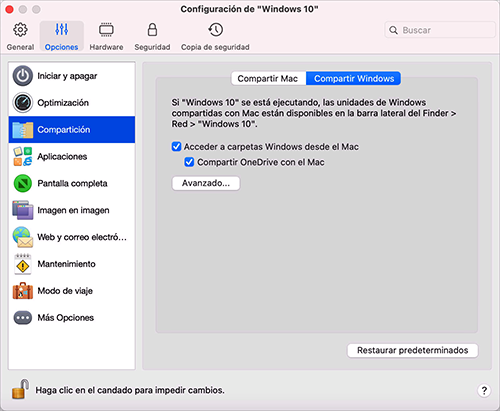Click the green Pantalla completa icon
Viewport: 500px width, 411px height.
(23, 183)
